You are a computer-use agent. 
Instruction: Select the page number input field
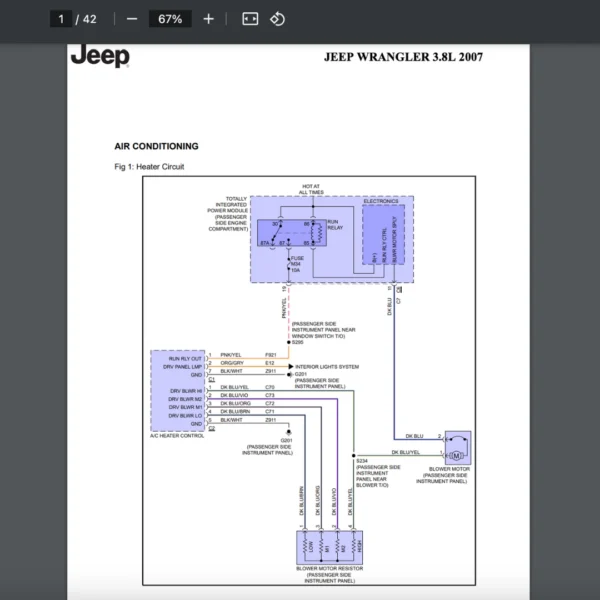[61, 19]
